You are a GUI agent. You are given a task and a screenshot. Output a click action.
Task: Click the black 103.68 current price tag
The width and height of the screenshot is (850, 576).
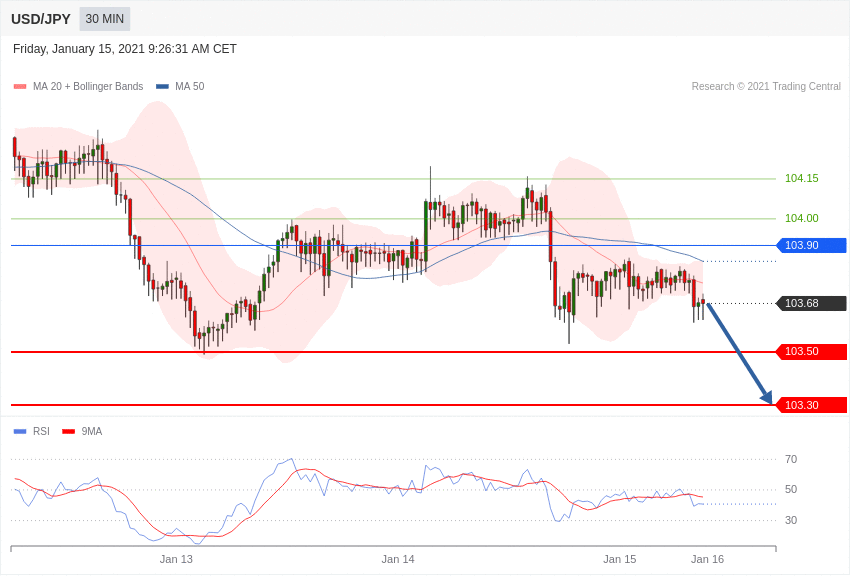tap(812, 303)
